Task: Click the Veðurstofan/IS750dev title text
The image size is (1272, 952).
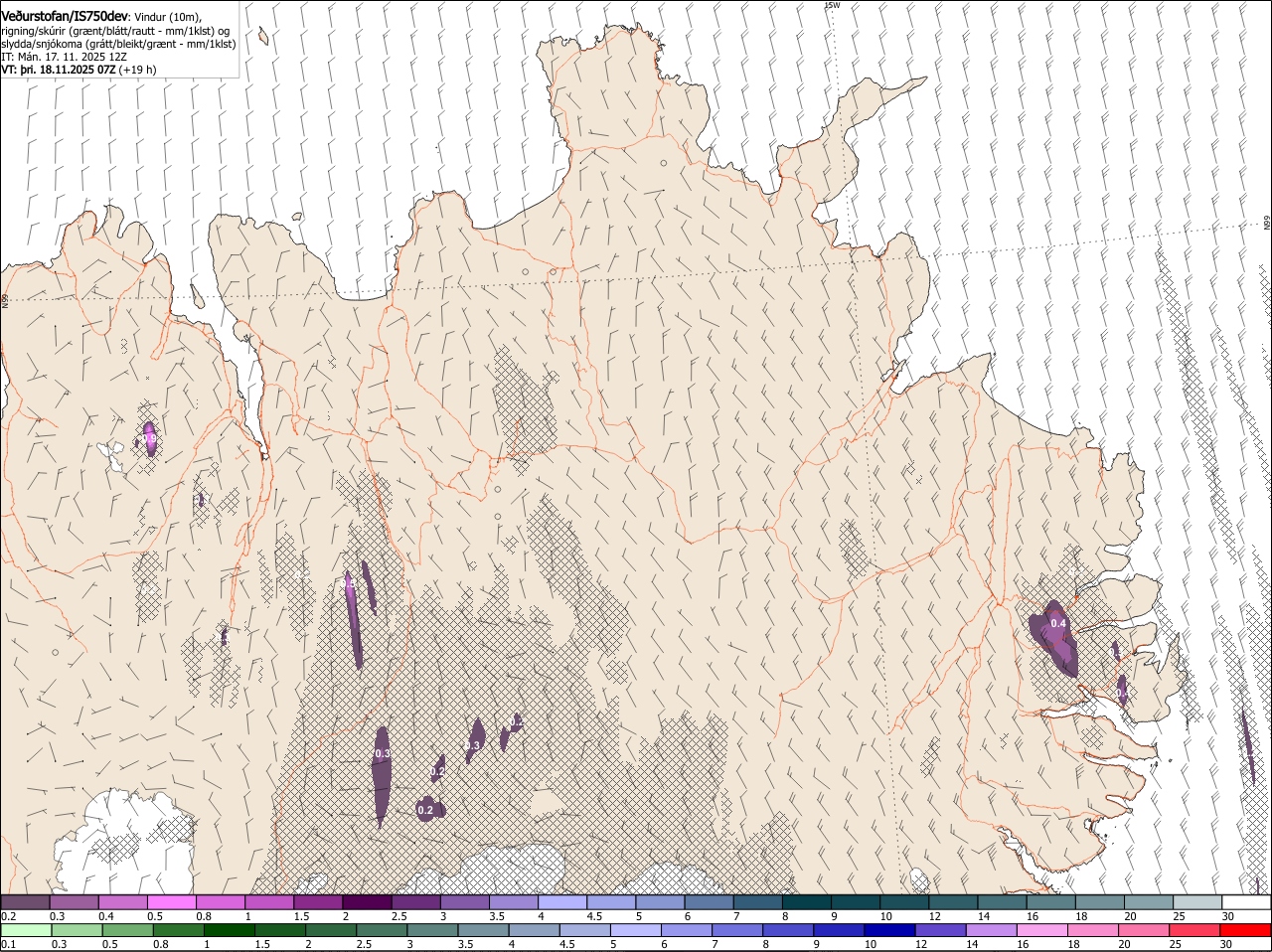Action: [x=65, y=17]
